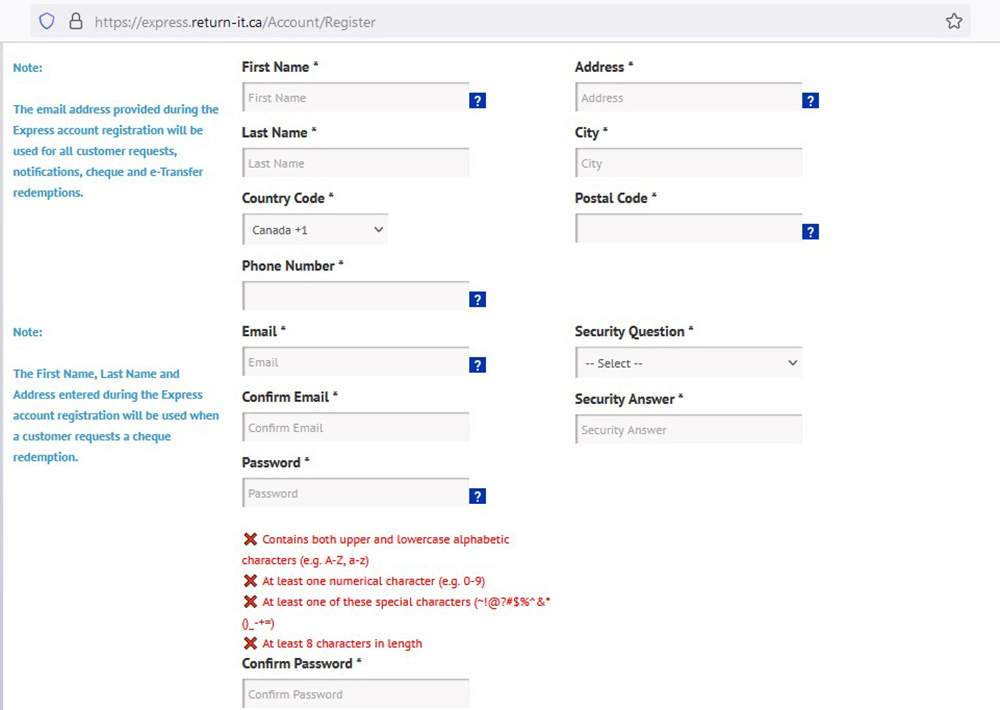Focus the Confirm Email input field
This screenshot has height=710, width=1000.
pyautogui.click(x=356, y=427)
